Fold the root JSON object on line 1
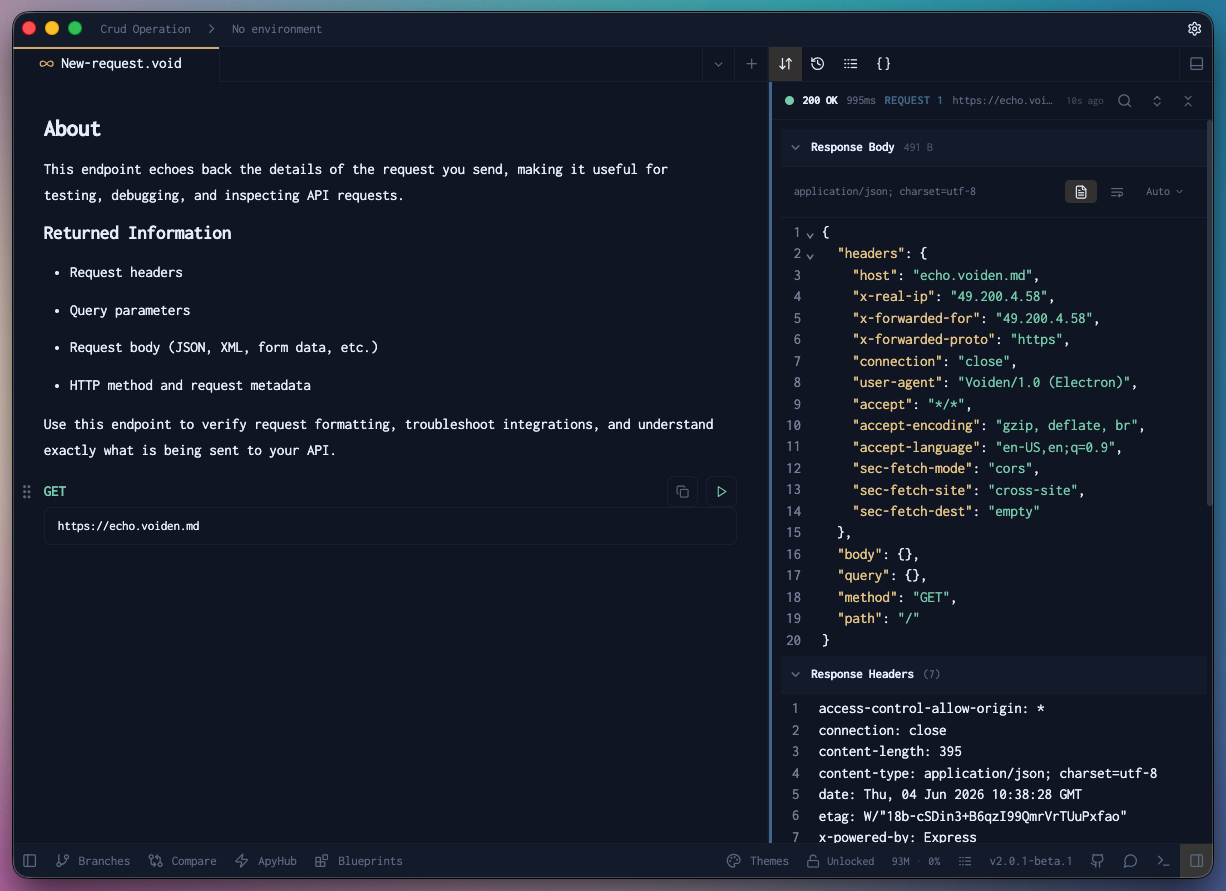Screen dimensions: 1226x891 (x=810, y=234)
